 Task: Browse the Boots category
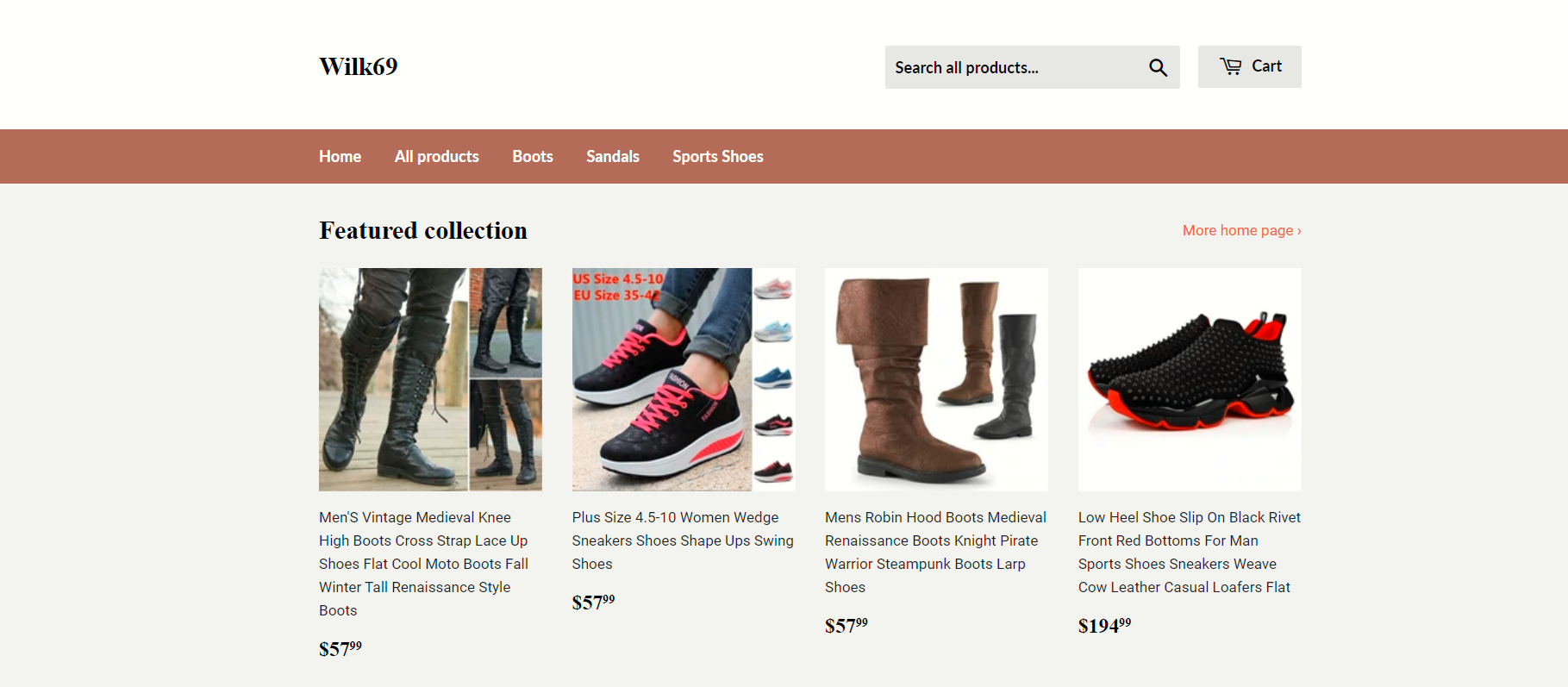[532, 156]
